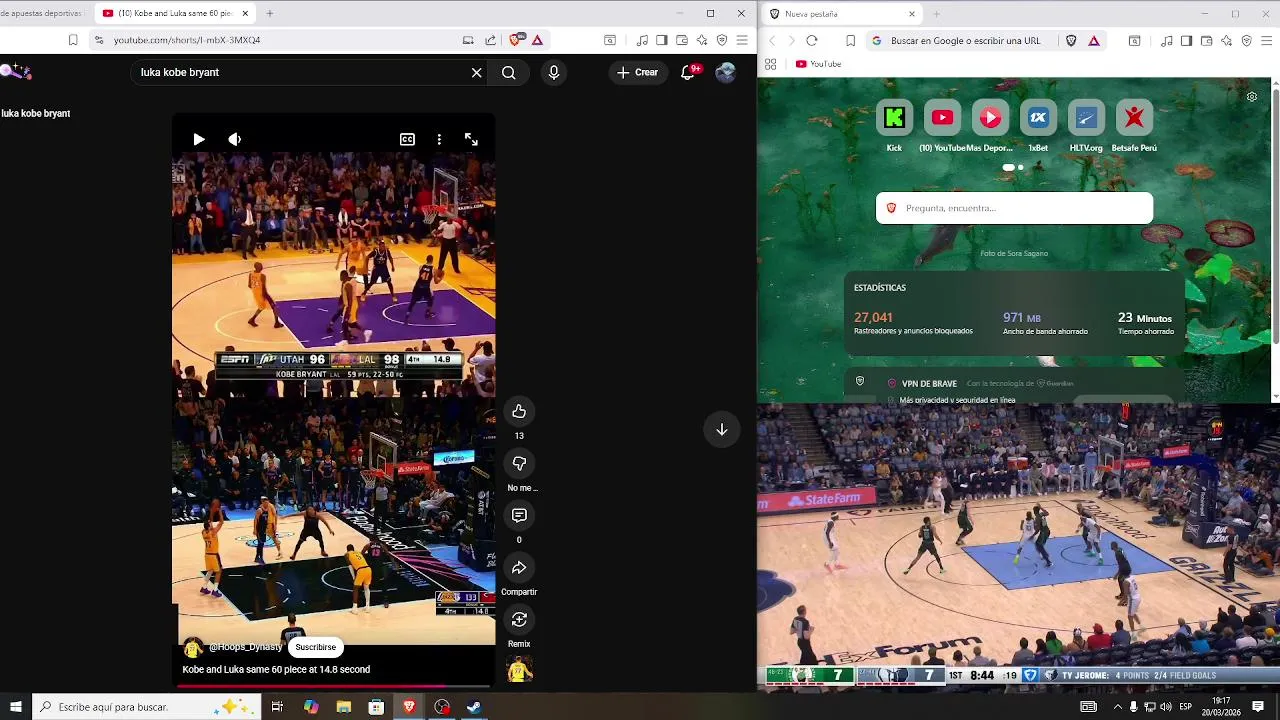The image size is (1280, 720).
Task: Share the page from left address bar
Action: point(490,40)
